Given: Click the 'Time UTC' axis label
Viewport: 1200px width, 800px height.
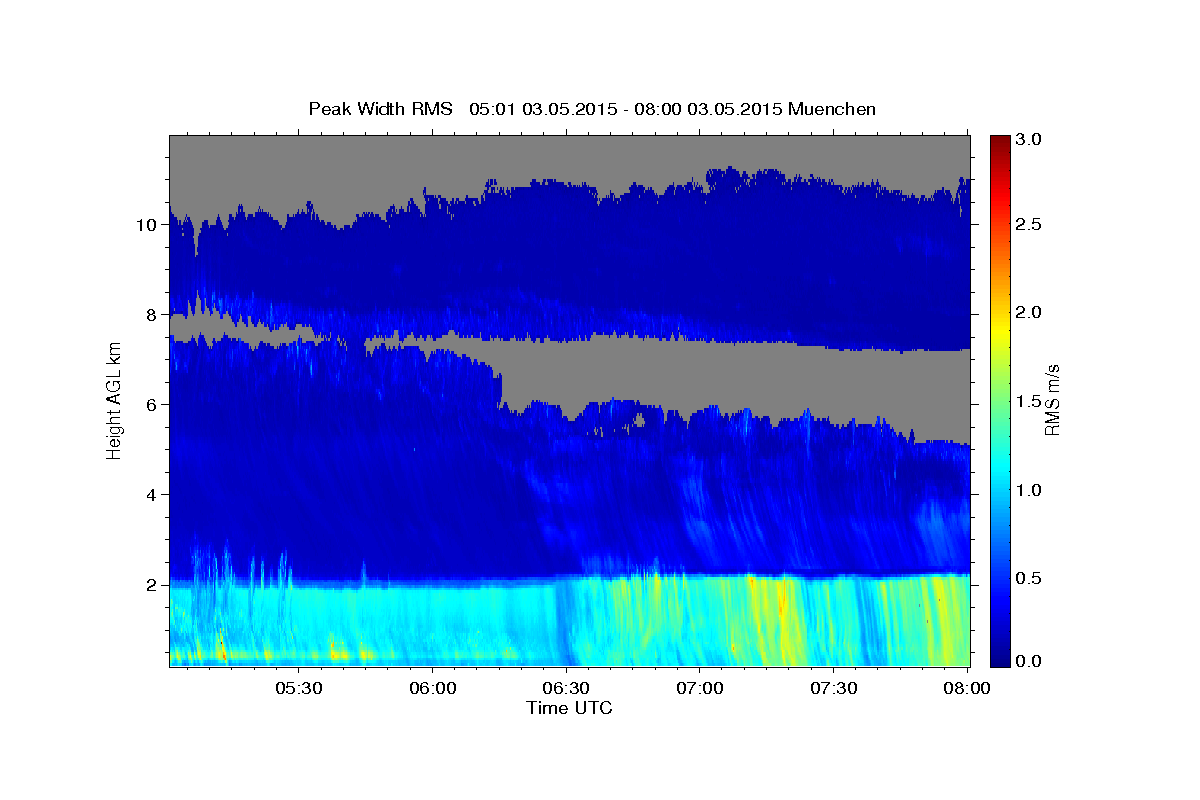Looking at the screenshot, I should [569, 708].
